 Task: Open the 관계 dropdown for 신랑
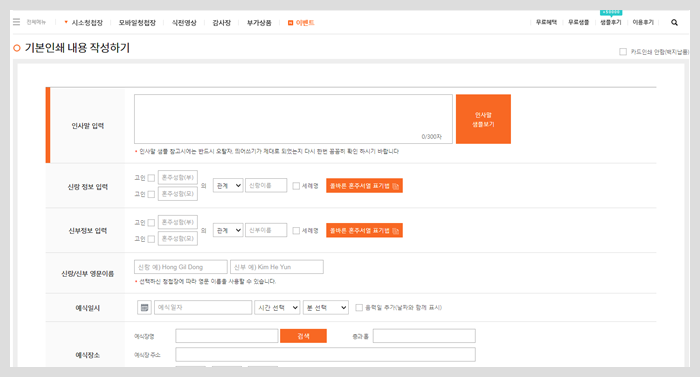pos(228,185)
